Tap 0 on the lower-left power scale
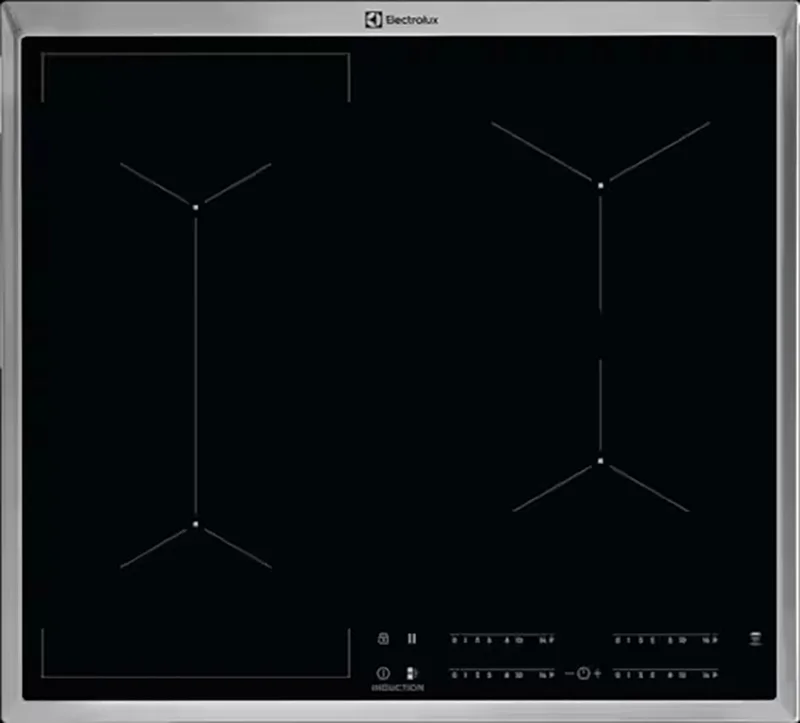800x723 pixels. [x=452, y=673]
